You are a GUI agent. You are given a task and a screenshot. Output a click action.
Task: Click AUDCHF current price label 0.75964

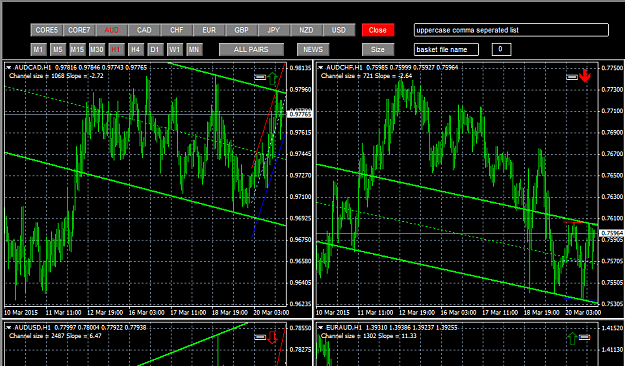click(612, 233)
